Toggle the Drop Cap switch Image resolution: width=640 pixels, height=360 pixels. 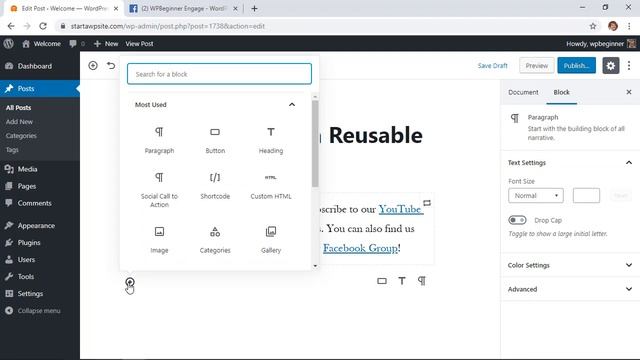click(x=517, y=220)
